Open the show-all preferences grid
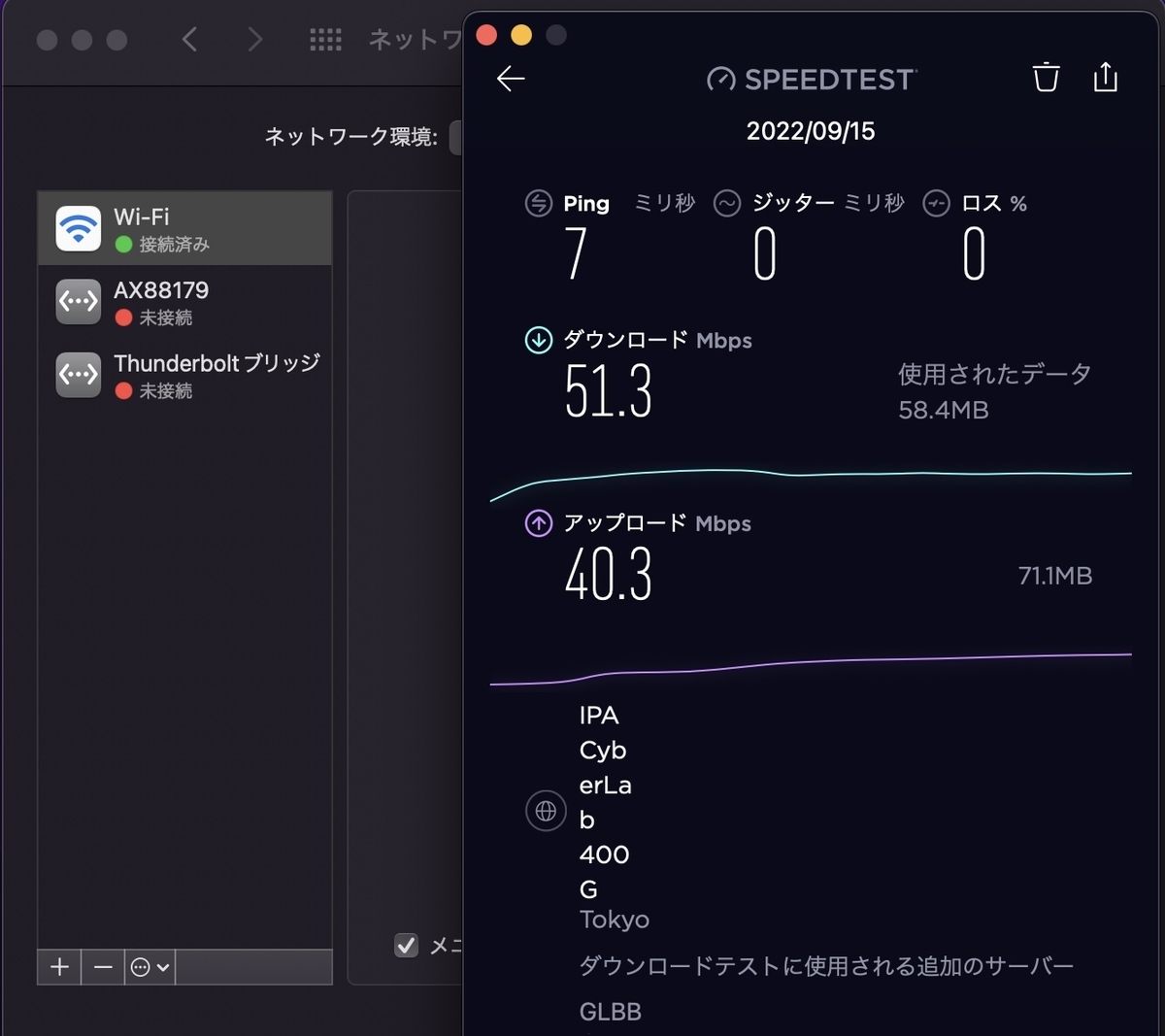This screenshot has width=1165, height=1036. tap(325, 40)
